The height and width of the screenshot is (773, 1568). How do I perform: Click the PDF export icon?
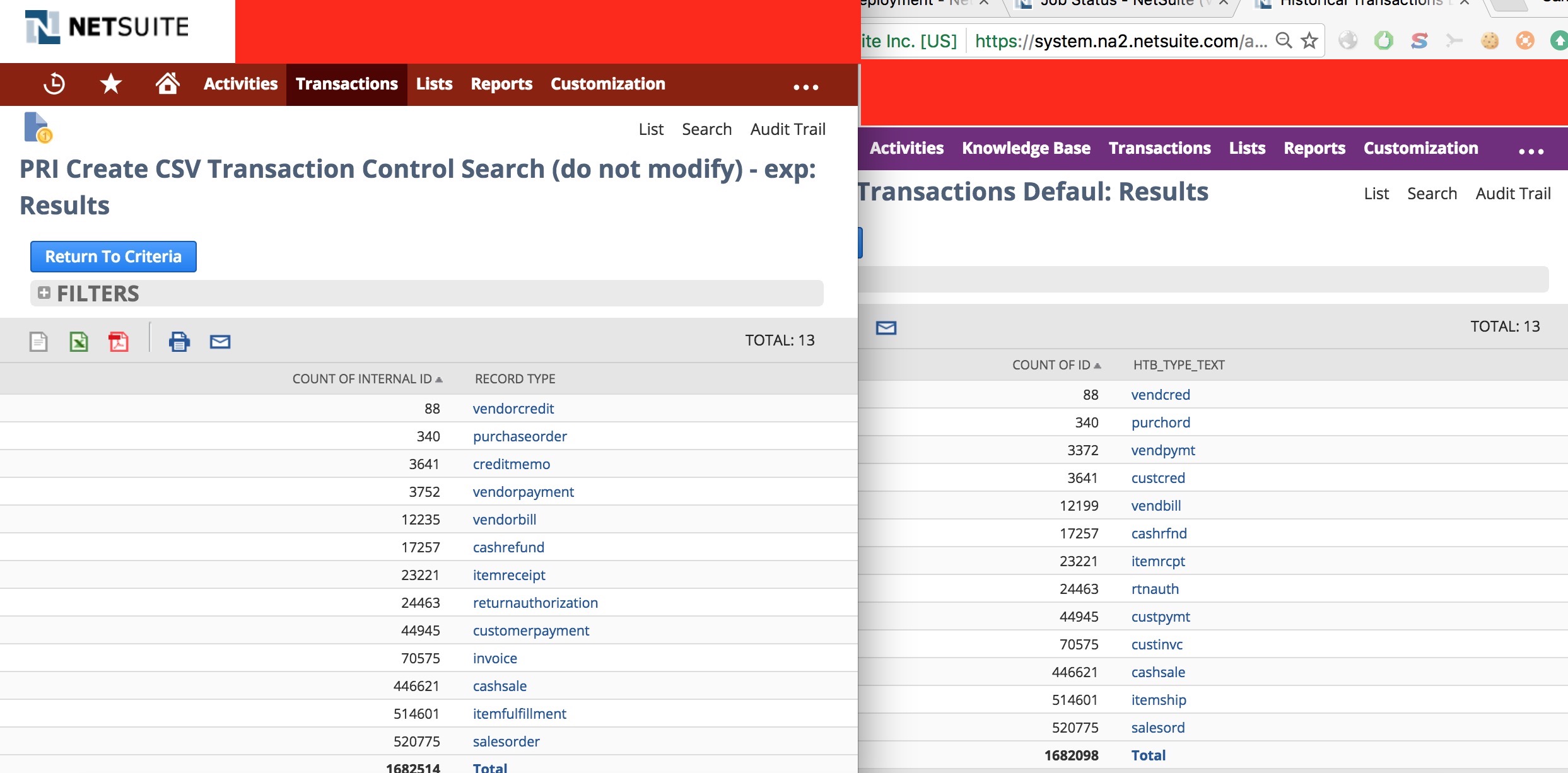click(x=117, y=342)
